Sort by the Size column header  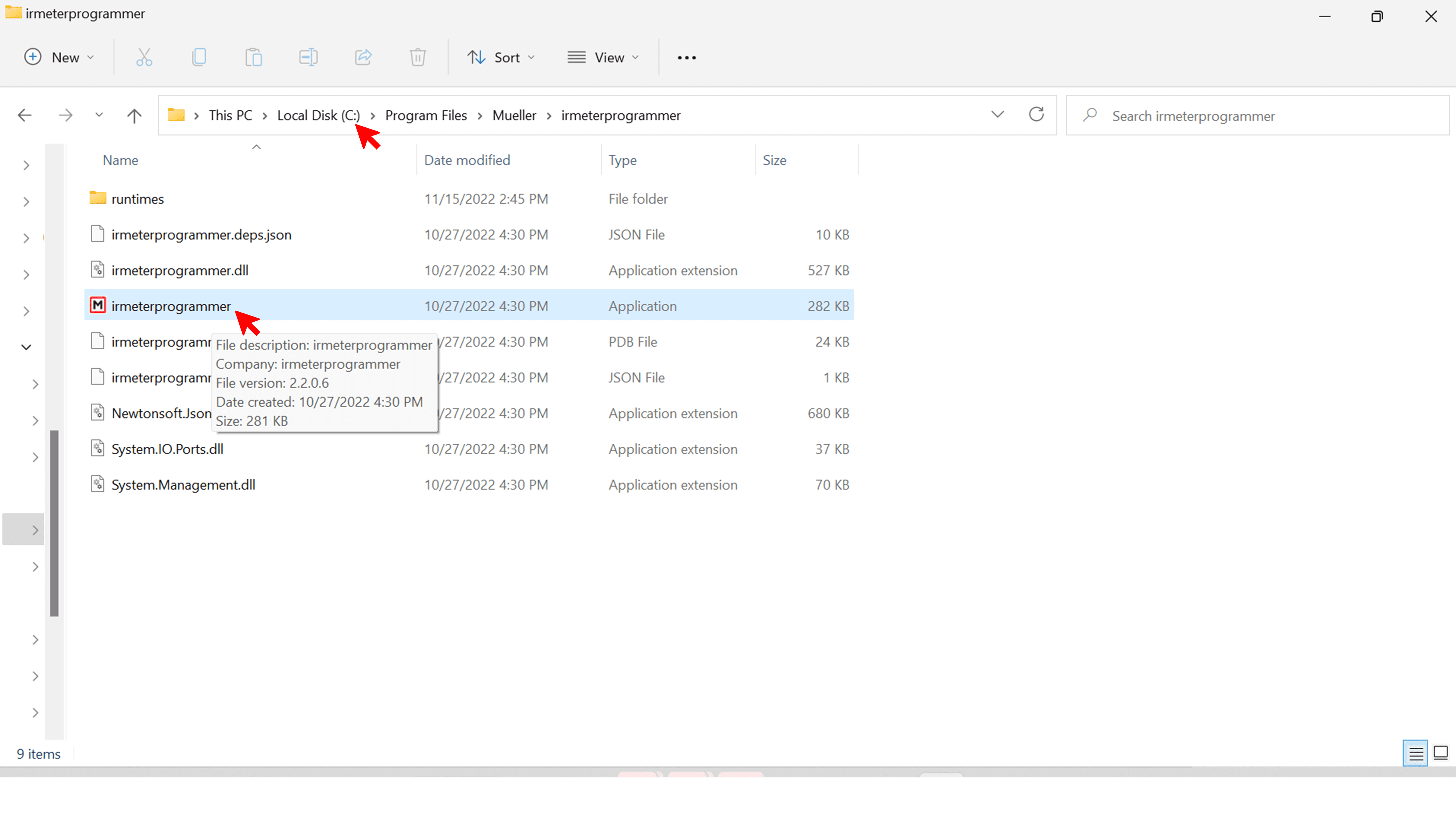click(x=774, y=160)
